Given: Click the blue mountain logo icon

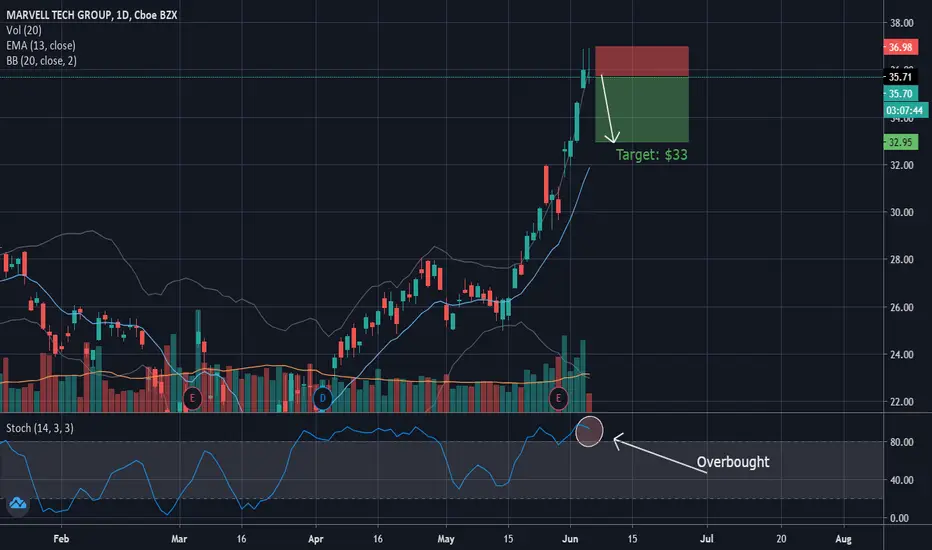Looking at the screenshot, I should (17, 504).
